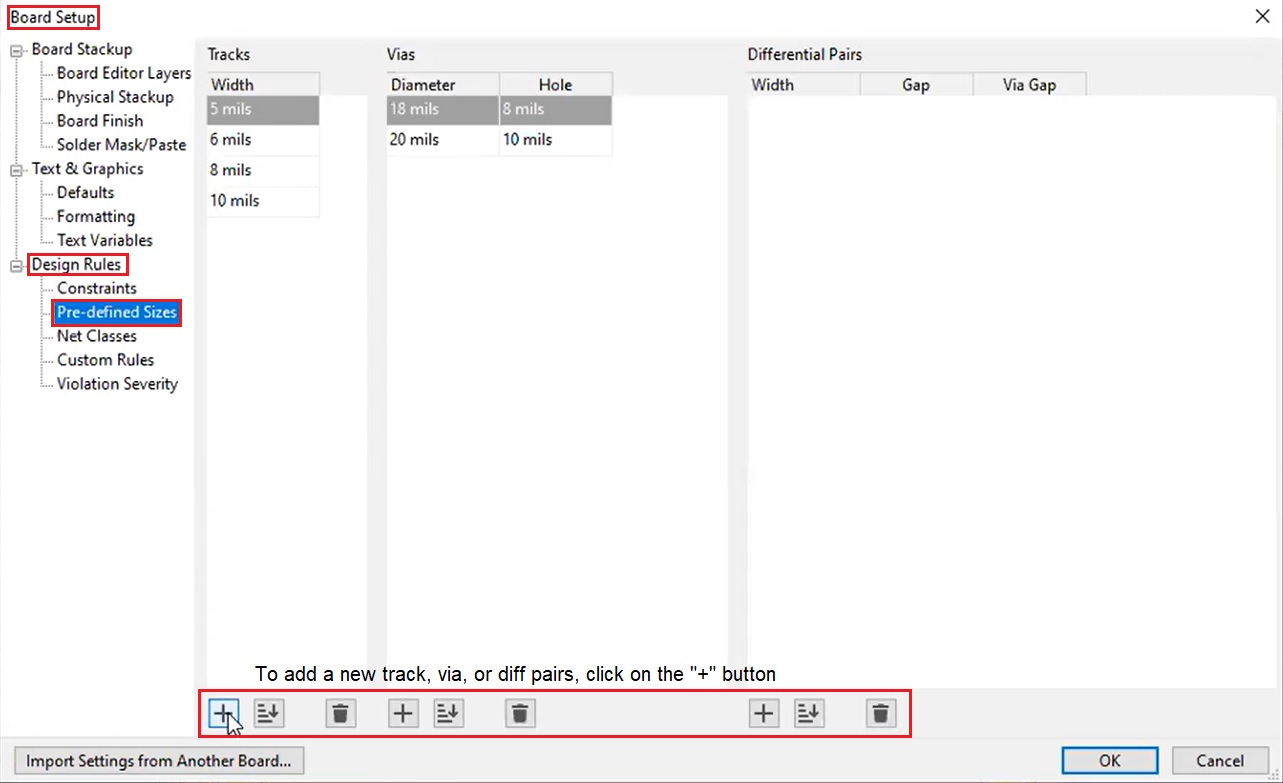Go to Custom Rules section

105,360
